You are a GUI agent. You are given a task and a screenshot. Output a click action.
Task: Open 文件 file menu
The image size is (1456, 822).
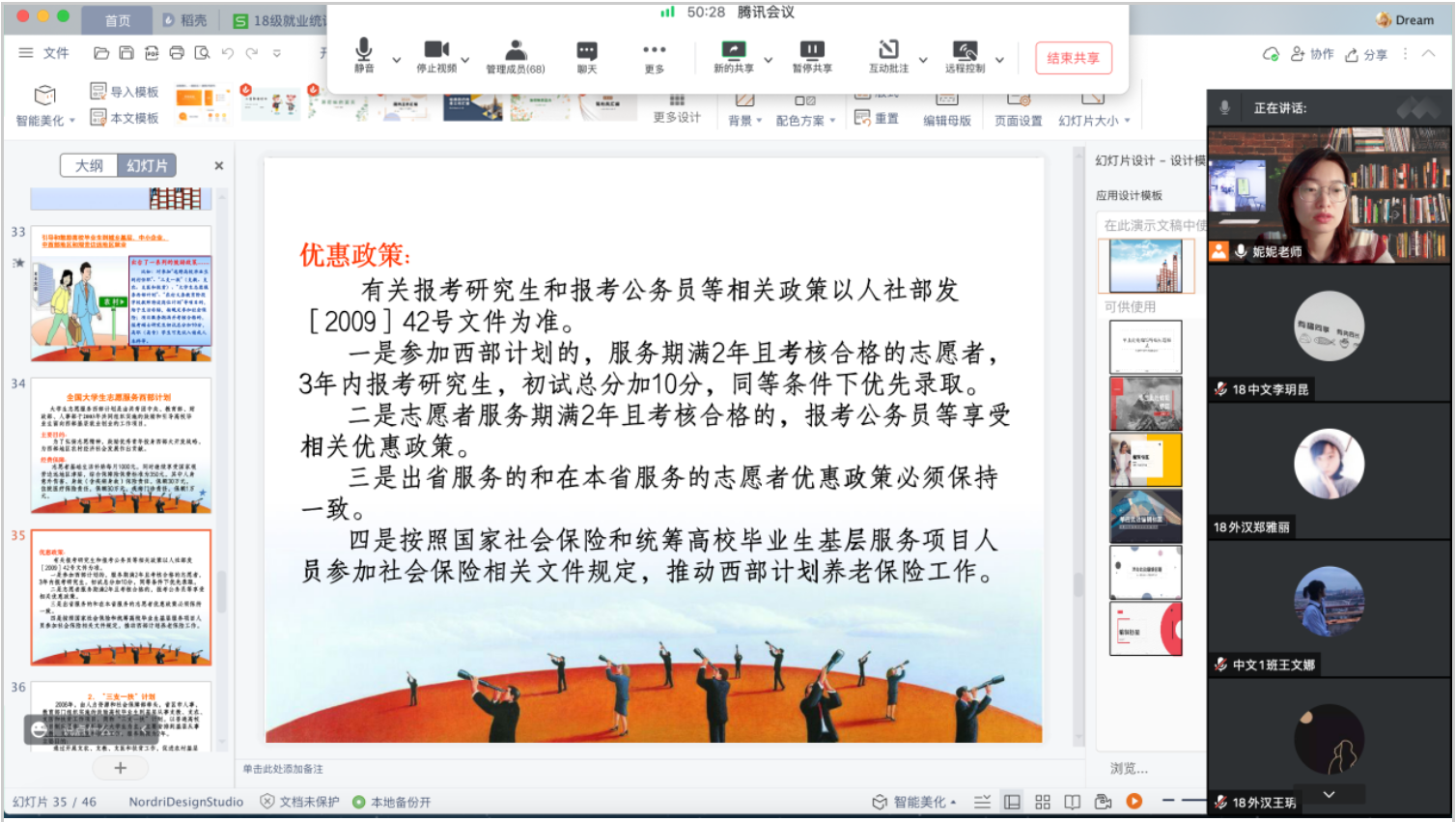click(44, 53)
